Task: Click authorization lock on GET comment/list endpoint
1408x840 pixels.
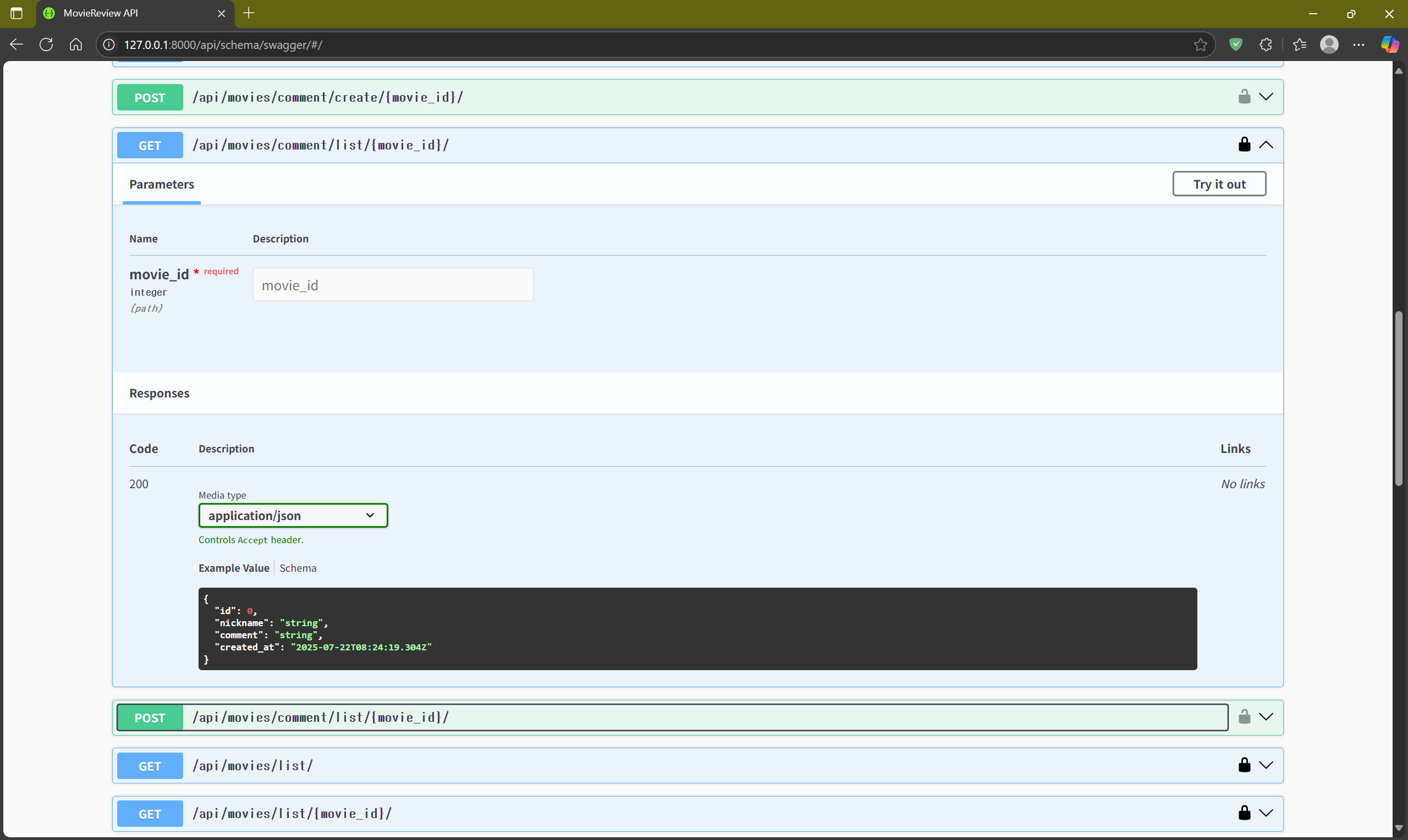Action: click(x=1244, y=145)
